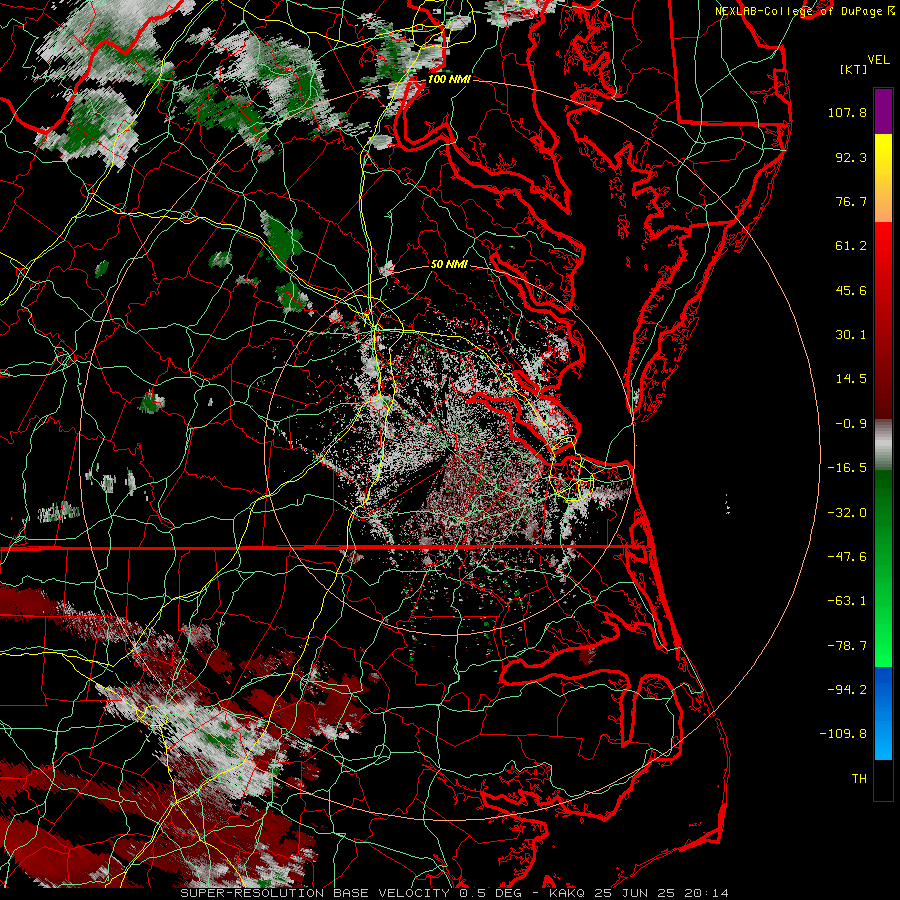Screen dimensions: 900x900
Task: Click the blue segment of velocity color bar
Action: pyautogui.click(x=883, y=713)
